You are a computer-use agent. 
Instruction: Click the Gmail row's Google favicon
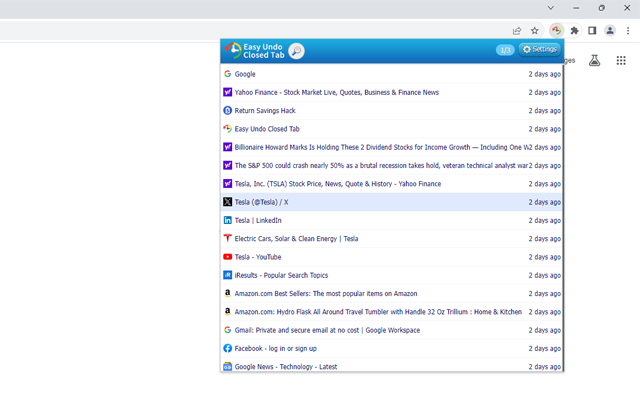[x=227, y=330]
